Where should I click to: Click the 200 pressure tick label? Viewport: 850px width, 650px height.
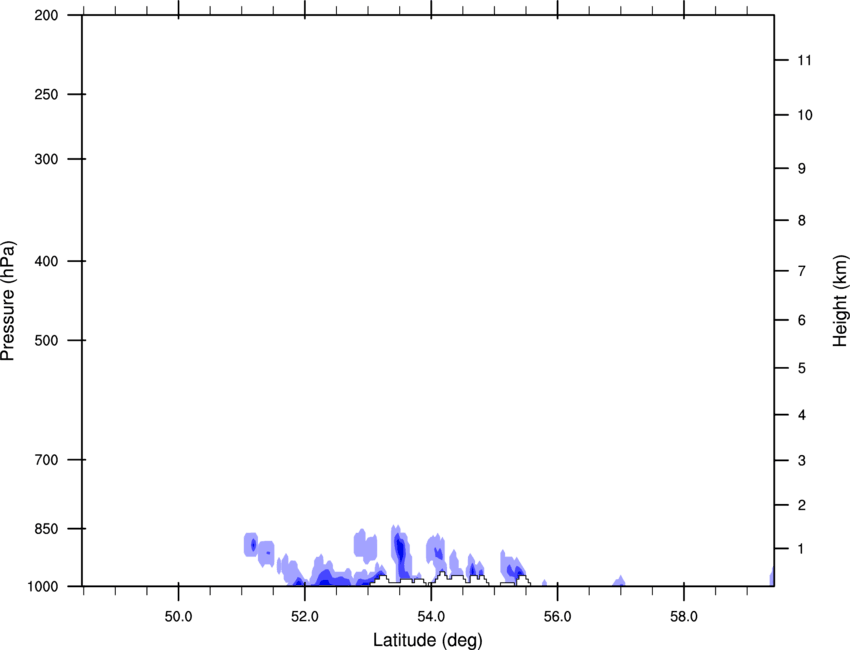(x=46, y=15)
